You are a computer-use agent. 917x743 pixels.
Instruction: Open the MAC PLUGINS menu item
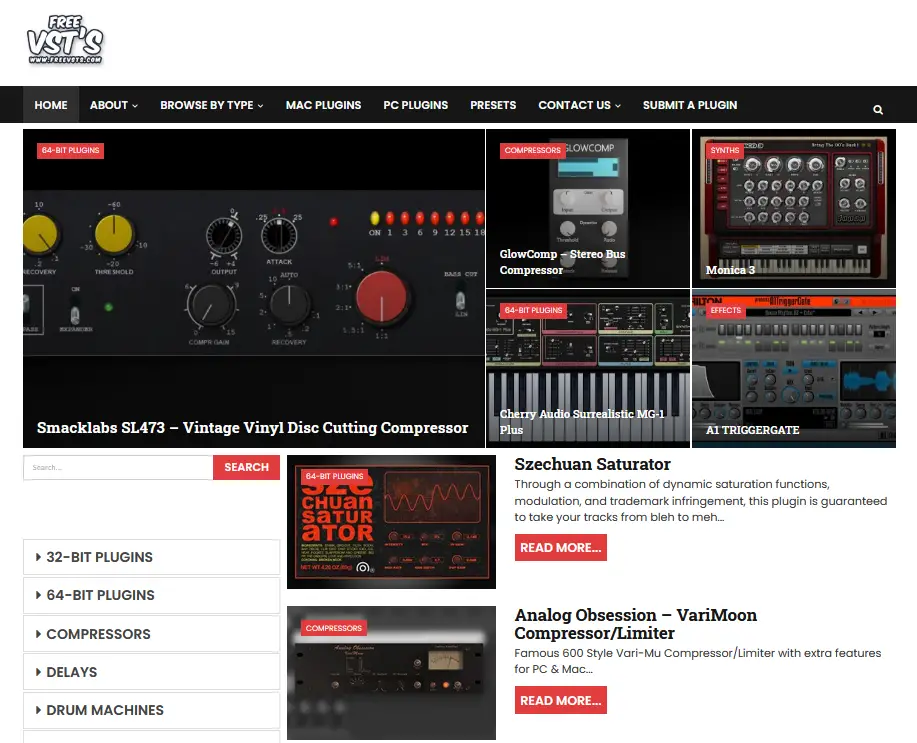[x=323, y=105]
